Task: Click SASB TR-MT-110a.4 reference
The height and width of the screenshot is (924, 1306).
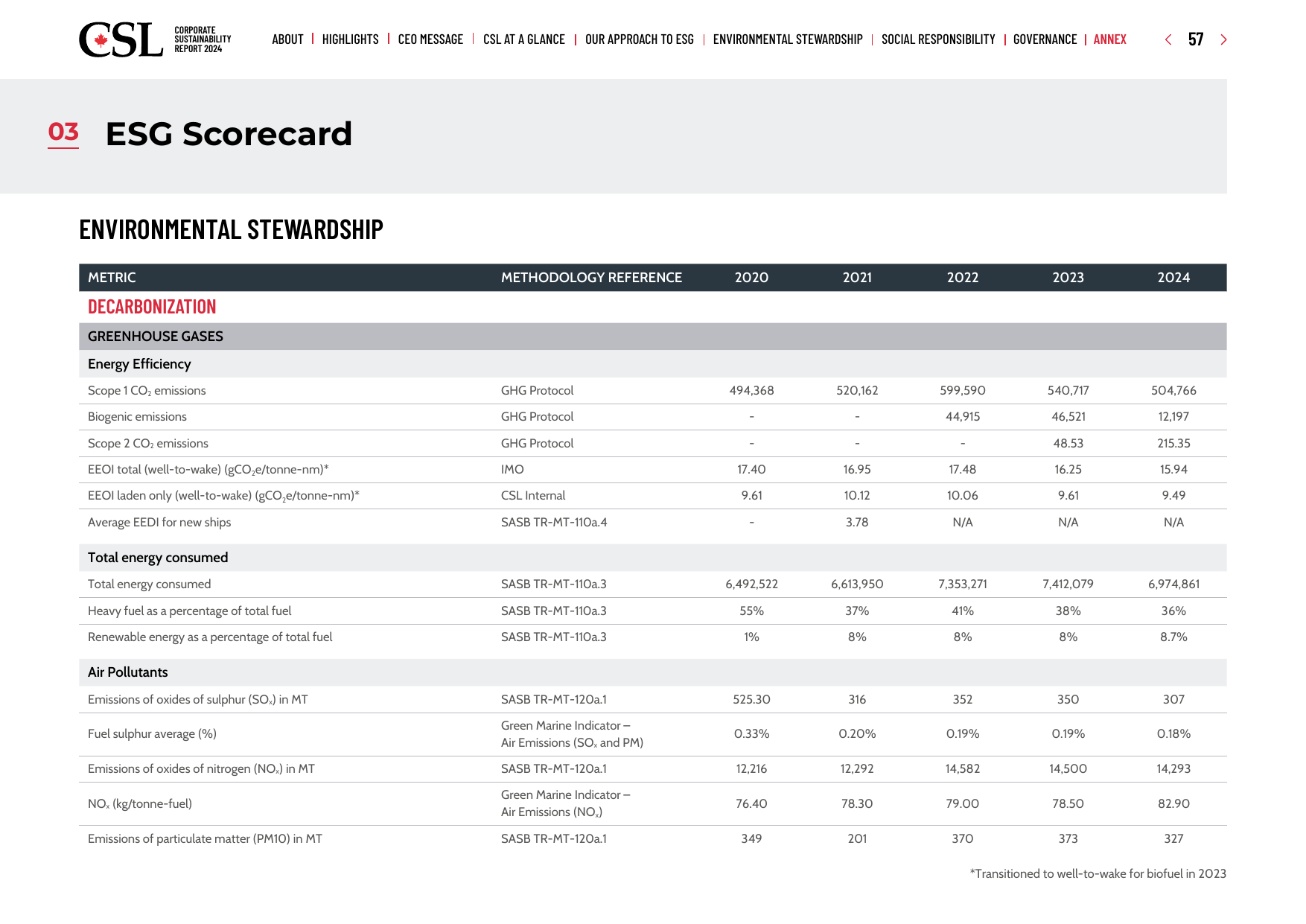Action: pos(554,523)
